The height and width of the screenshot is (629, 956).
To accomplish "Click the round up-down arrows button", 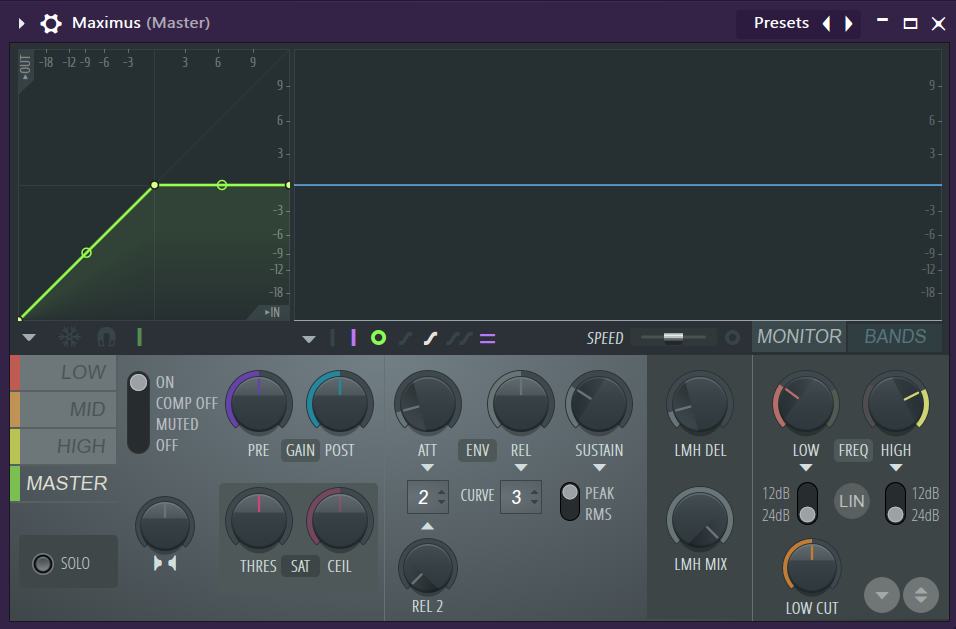I will click(x=921, y=595).
